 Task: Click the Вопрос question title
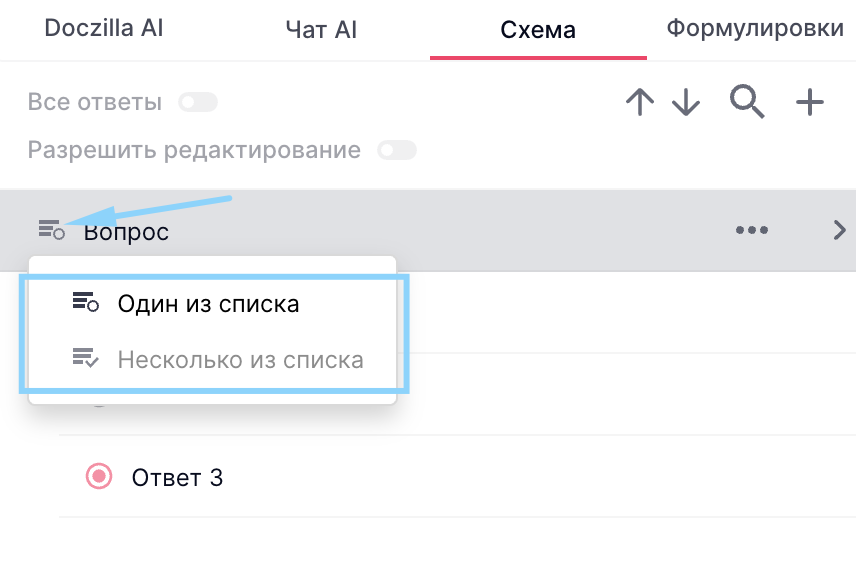[x=126, y=232]
